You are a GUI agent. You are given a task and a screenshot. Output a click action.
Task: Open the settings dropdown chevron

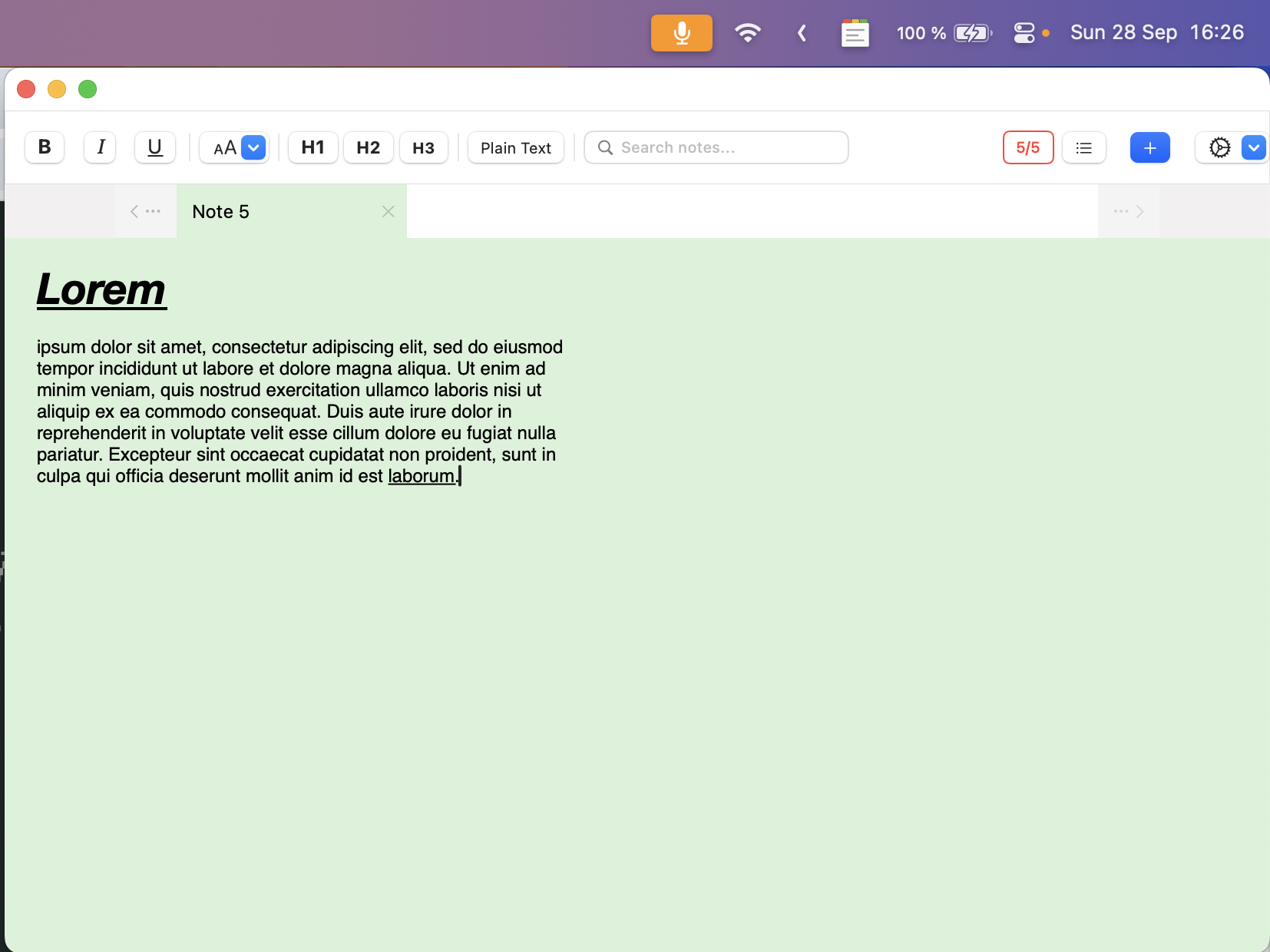tap(1253, 147)
